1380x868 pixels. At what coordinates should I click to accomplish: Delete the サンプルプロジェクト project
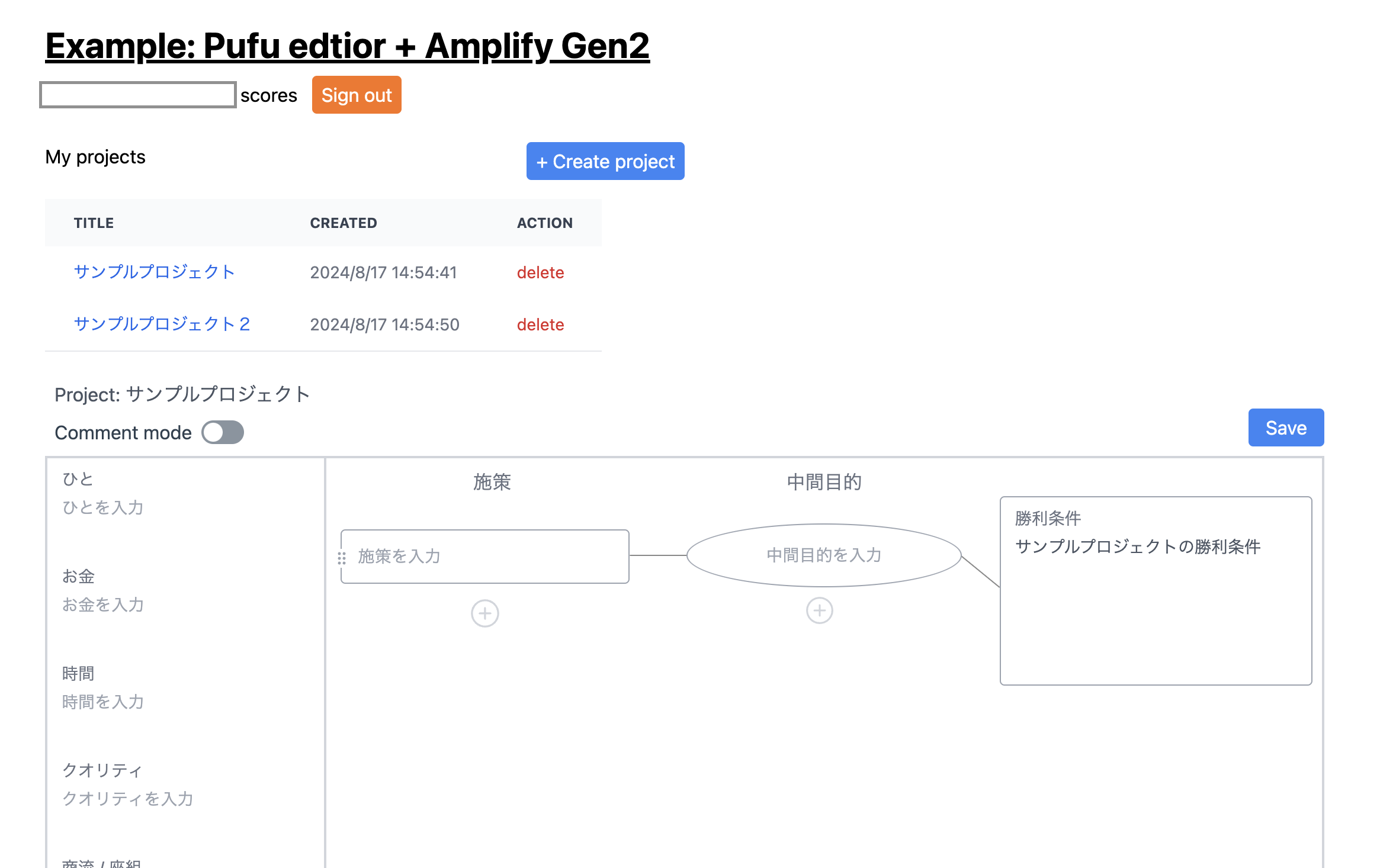540,272
